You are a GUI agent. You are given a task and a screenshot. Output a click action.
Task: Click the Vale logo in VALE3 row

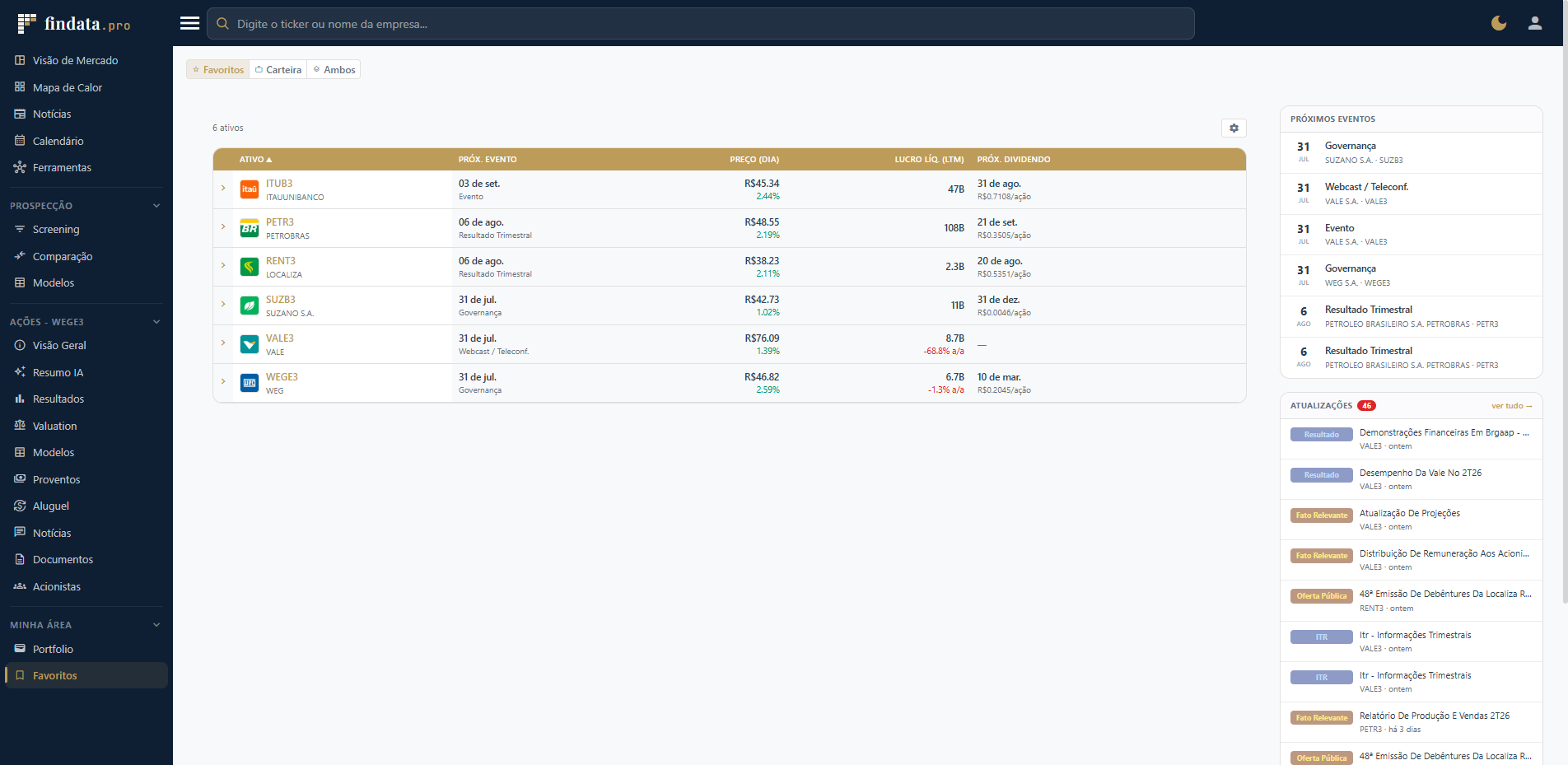click(x=250, y=344)
